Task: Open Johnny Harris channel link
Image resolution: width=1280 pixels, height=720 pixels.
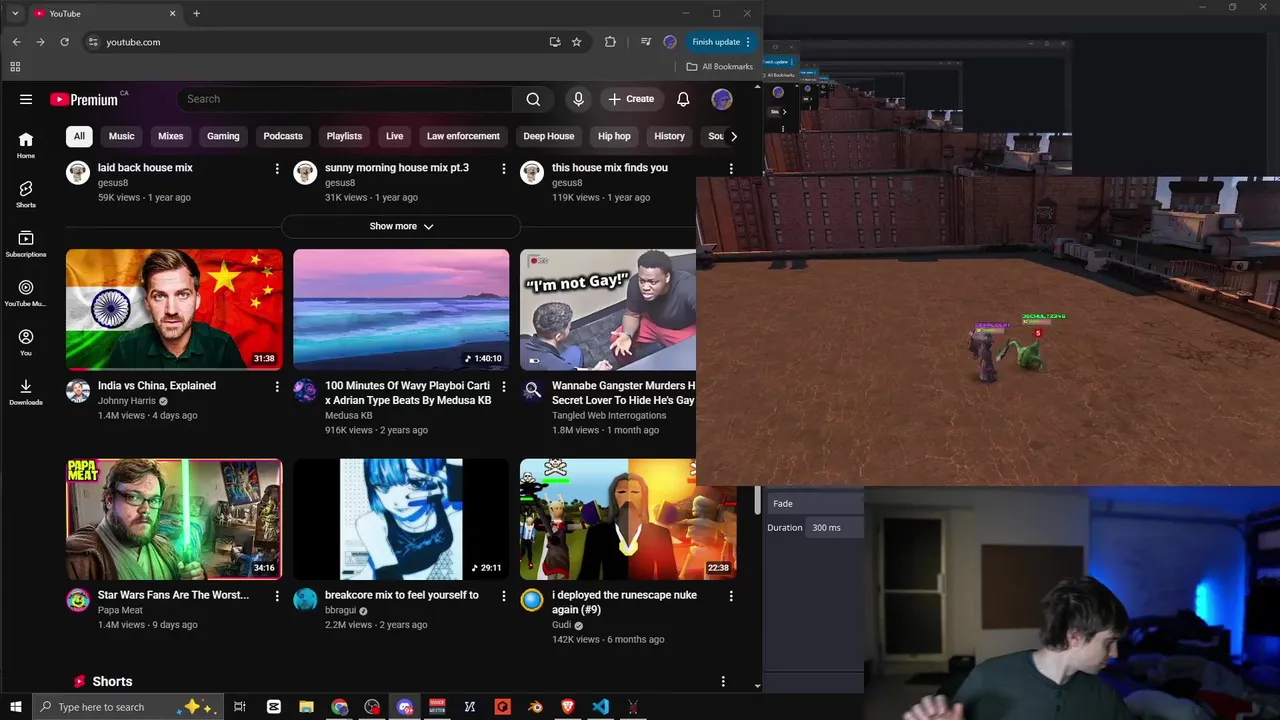Action: [x=127, y=401]
